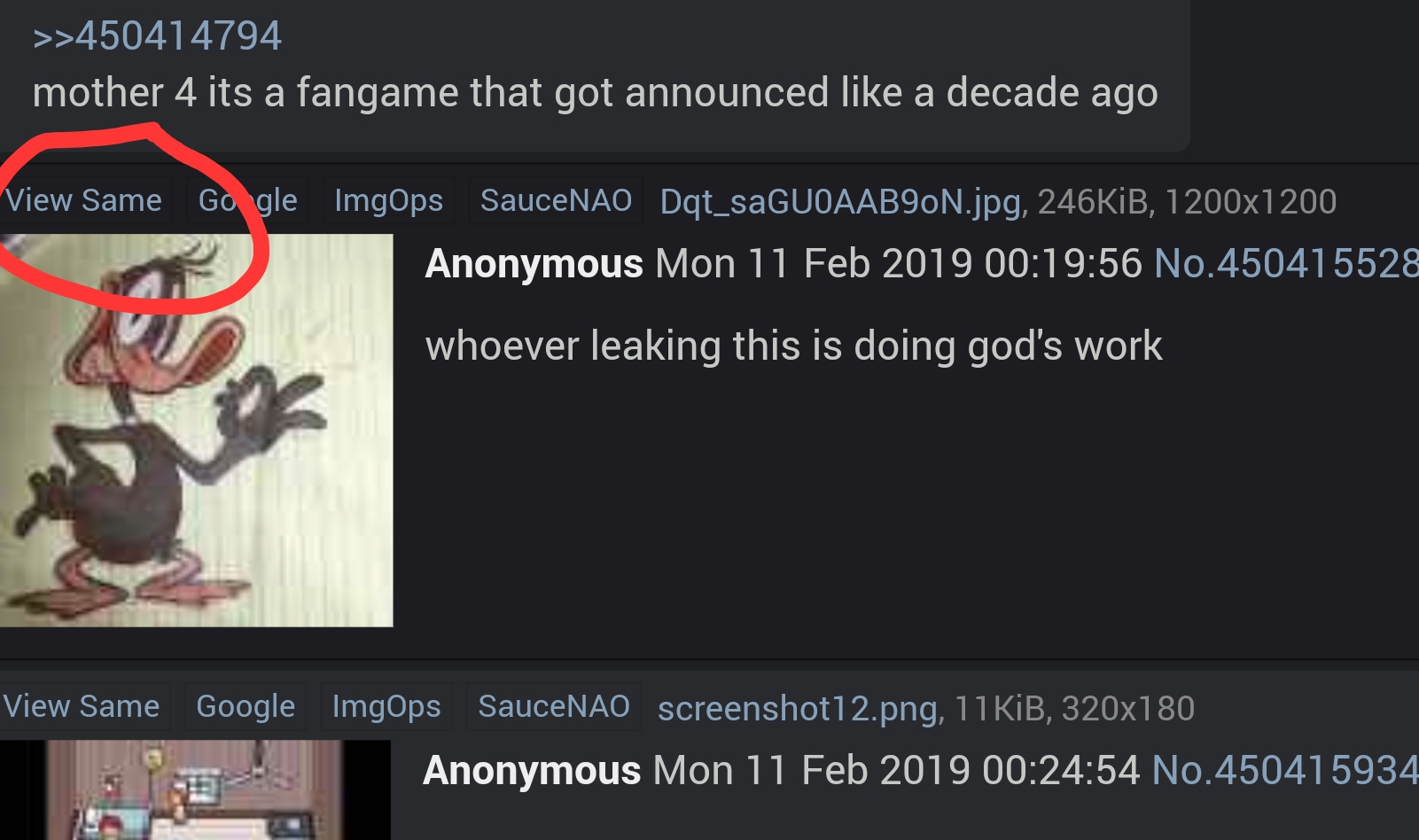The width and height of the screenshot is (1419, 840).
Task: Expand the game screenshot thumbnail
Action: [x=195, y=790]
